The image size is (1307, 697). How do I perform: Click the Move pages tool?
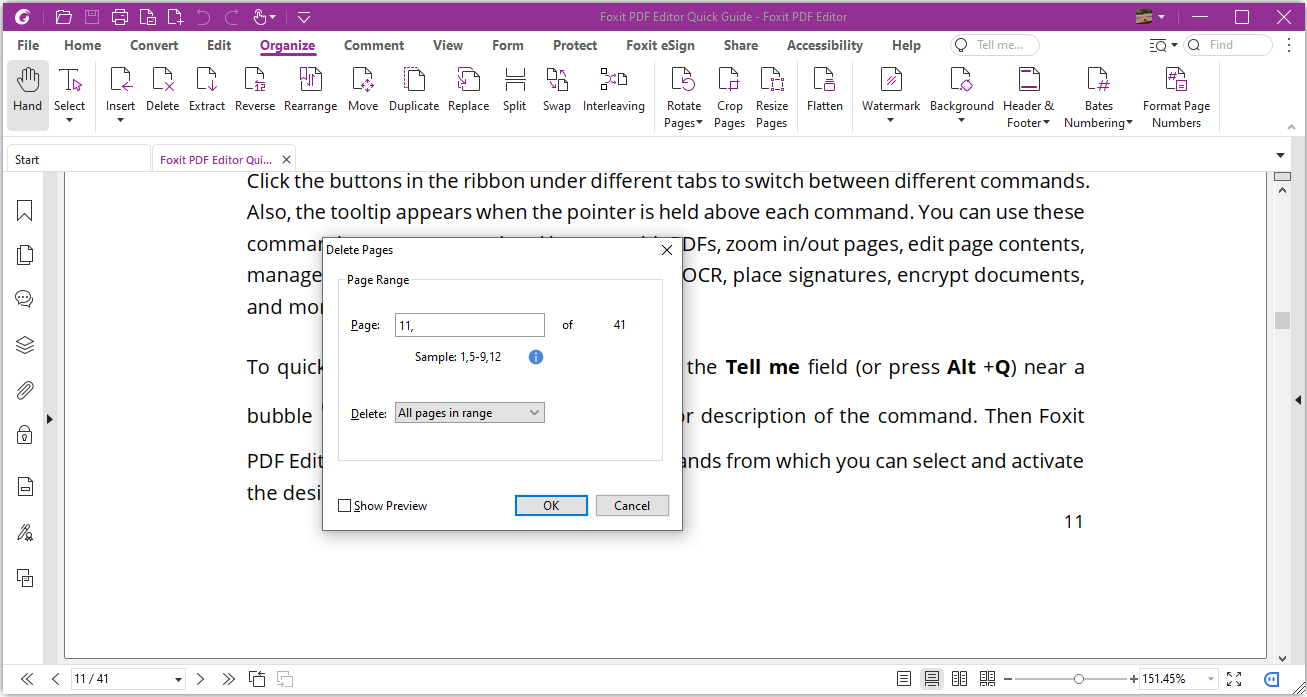click(x=363, y=90)
